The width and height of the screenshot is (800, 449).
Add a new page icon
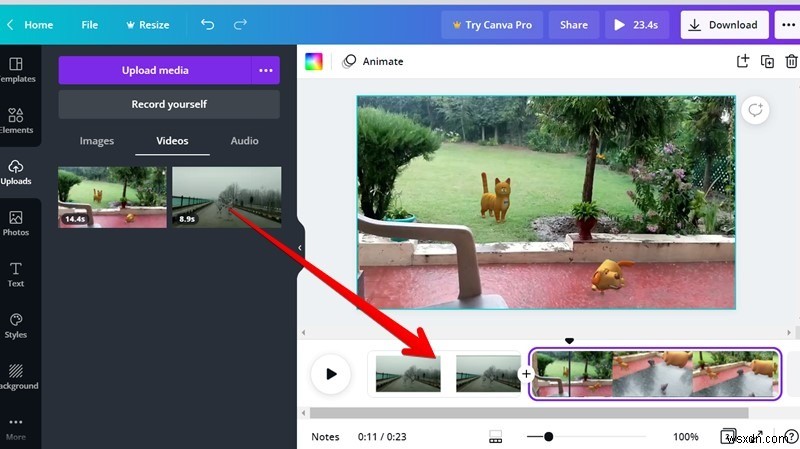(743, 61)
